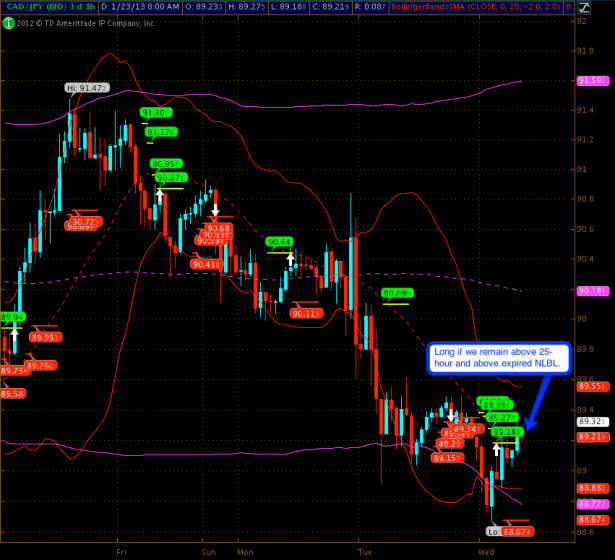Click the Wed label on the time axis
The height and width of the screenshot is (560, 615).
tap(487, 551)
